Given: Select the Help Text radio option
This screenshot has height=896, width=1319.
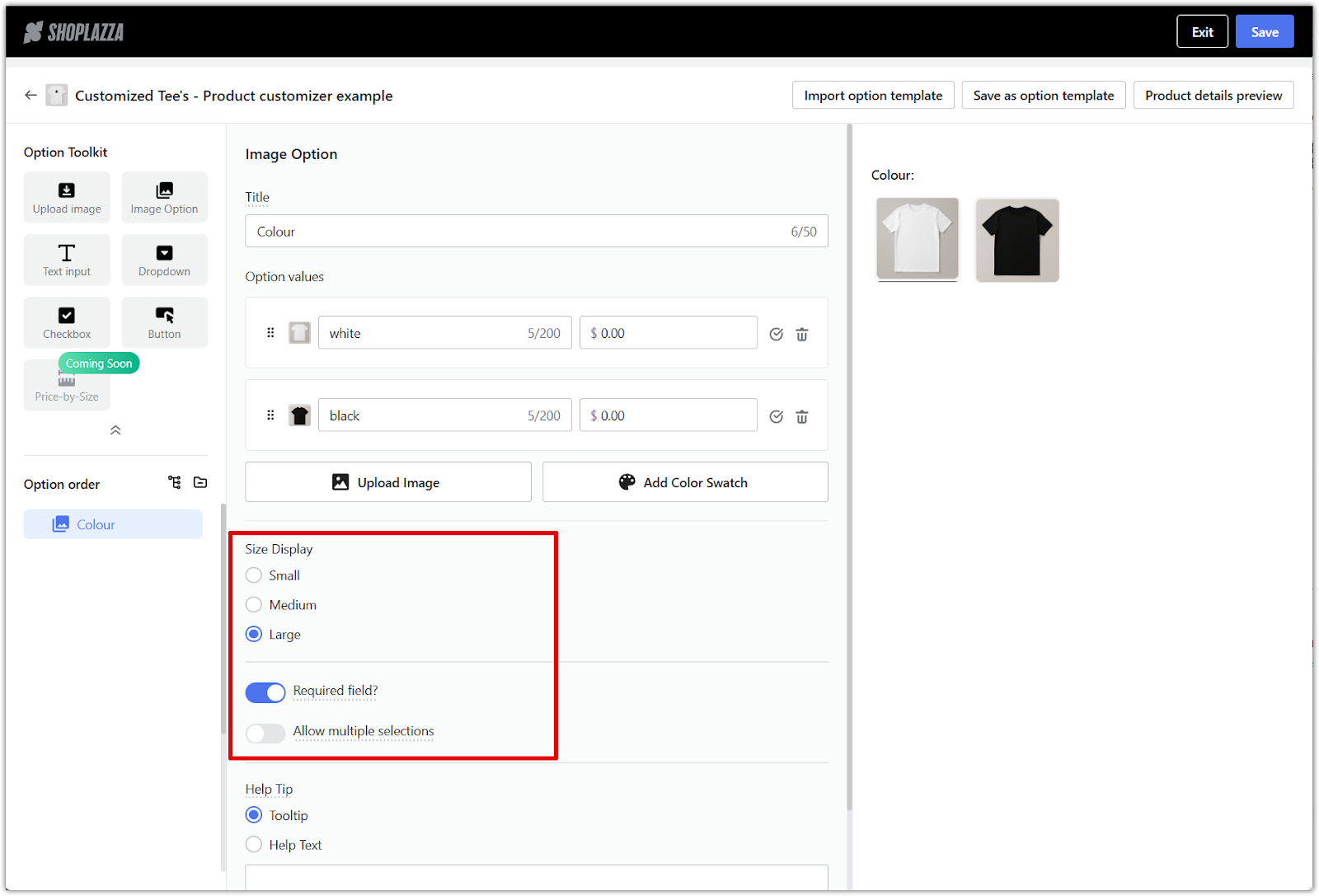Looking at the screenshot, I should 254,844.
